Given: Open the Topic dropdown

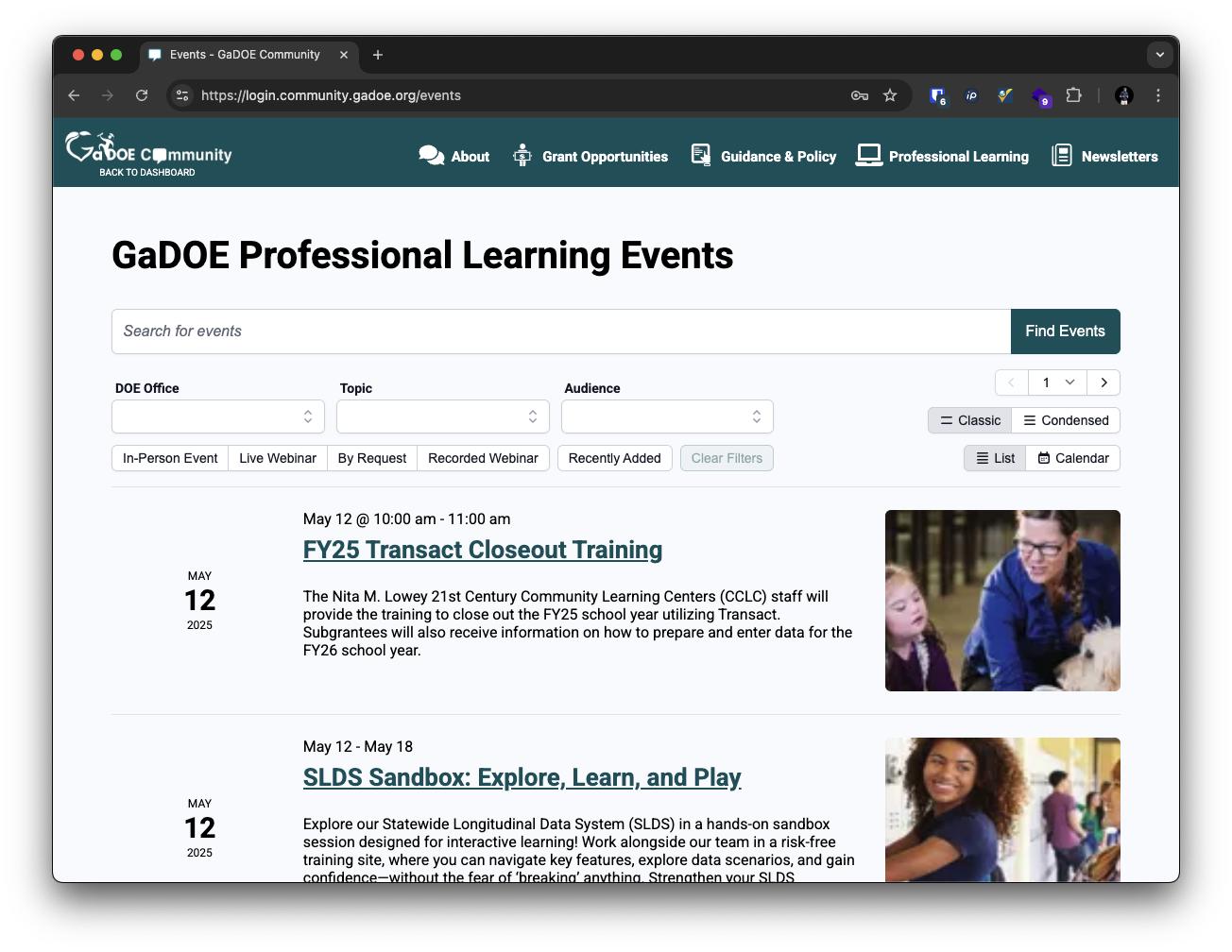Looking at the screenshot, I should coord(442,416).
